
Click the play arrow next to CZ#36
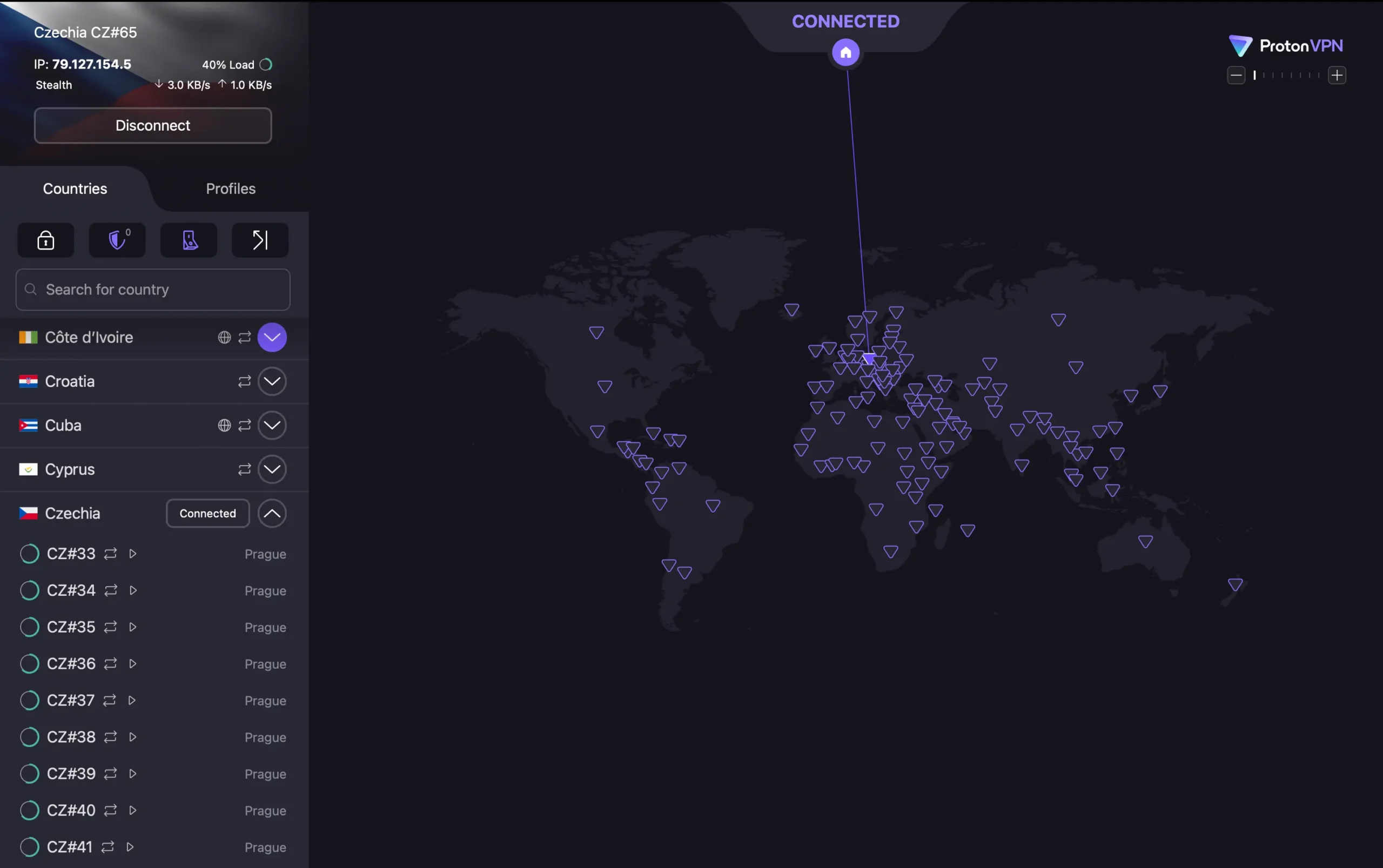tap(132, 664)
